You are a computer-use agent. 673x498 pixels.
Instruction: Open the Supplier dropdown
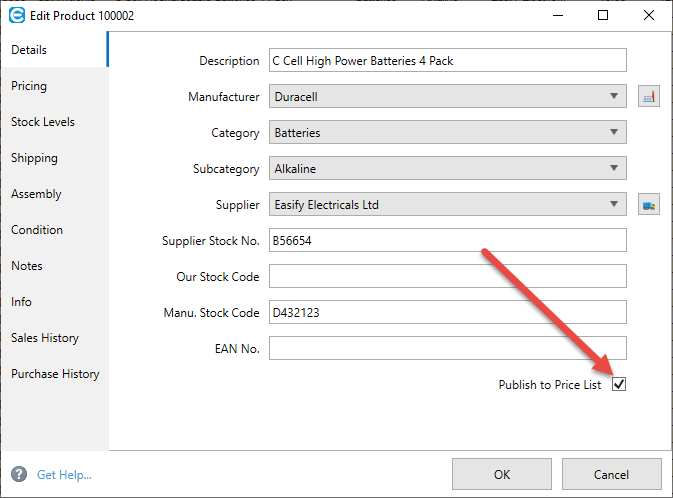click(613, 205)
